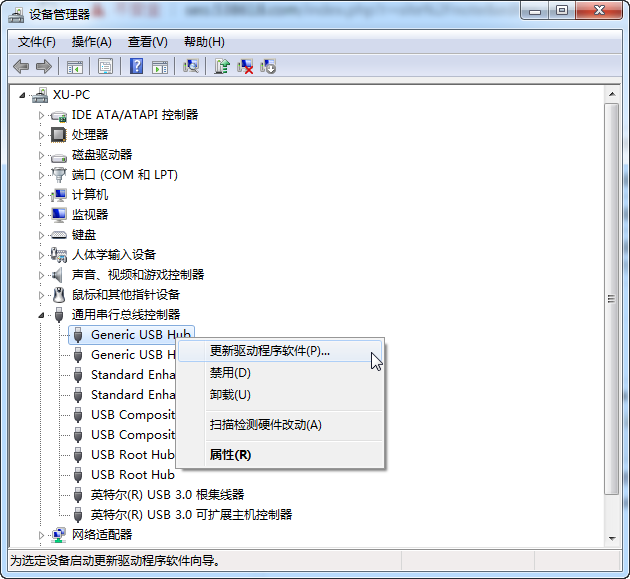630x579 pixels.
Task: Click the blue Help question mark icon
Action: click(137, 66)
